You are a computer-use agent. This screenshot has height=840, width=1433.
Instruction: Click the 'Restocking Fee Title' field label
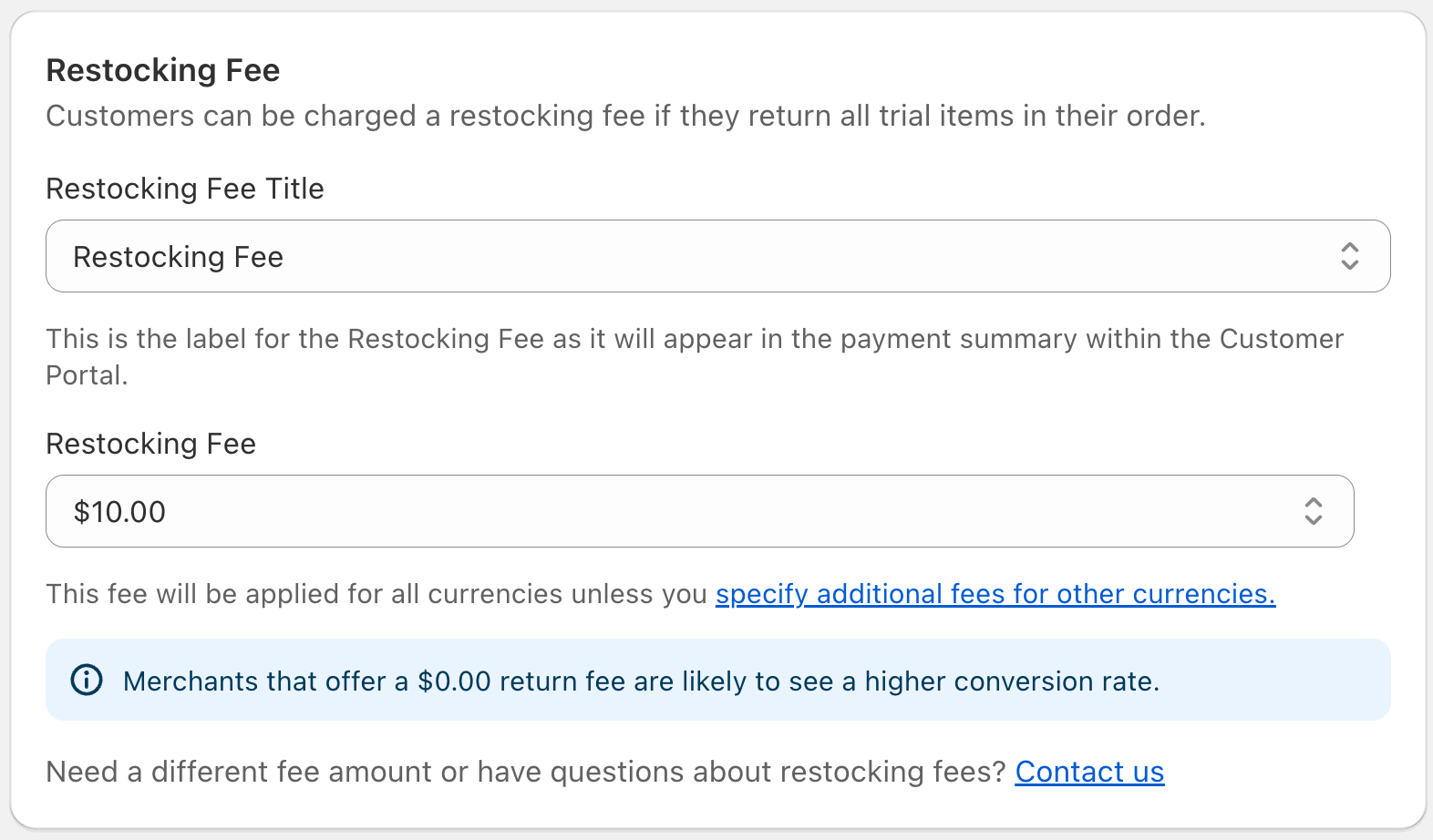[185, 189]
